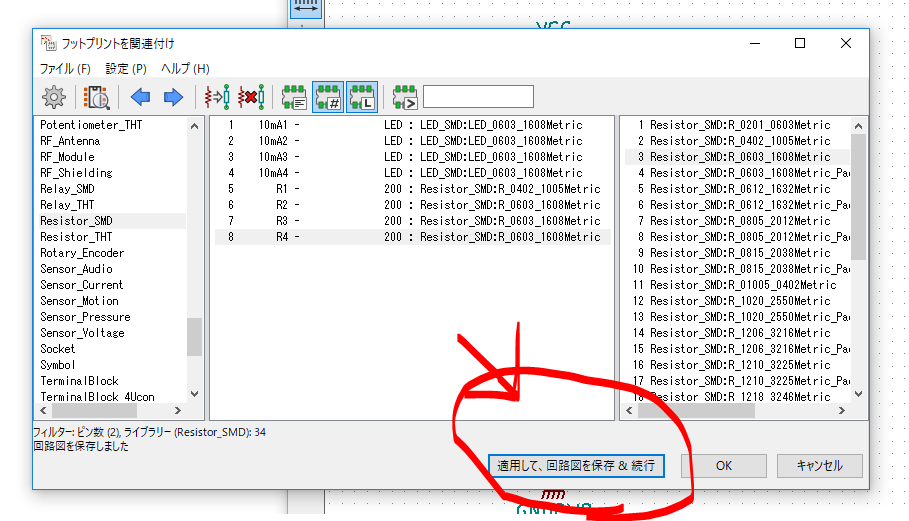Run automatic footprint association icon
Image resolution: width=909 pixels, height=521 pixels.
(x=217, y=97)
